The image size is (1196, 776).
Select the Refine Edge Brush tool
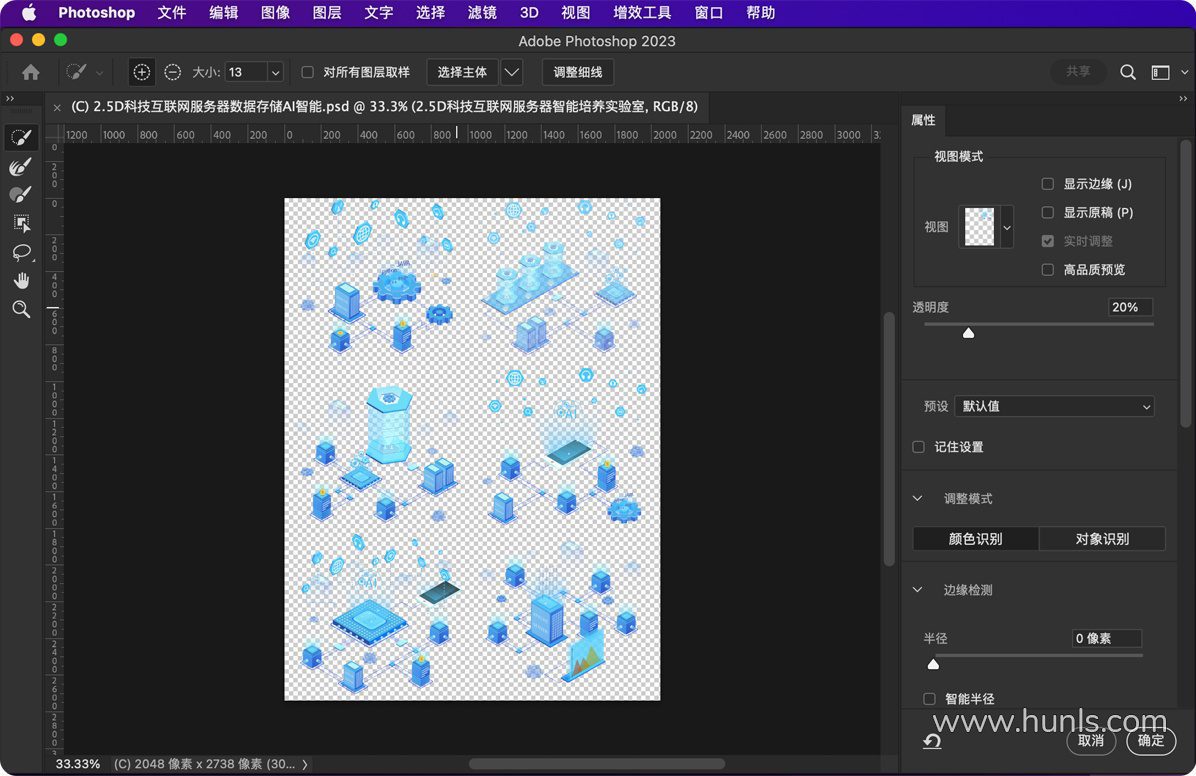pyautogui.click(x=21, y=166)
